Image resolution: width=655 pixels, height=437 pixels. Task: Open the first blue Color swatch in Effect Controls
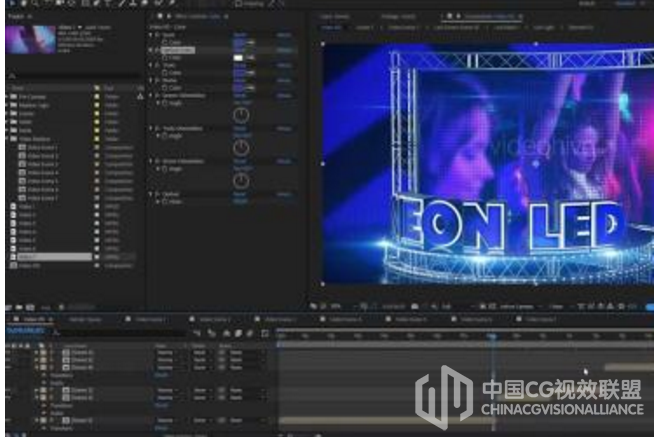click(238, 43)
